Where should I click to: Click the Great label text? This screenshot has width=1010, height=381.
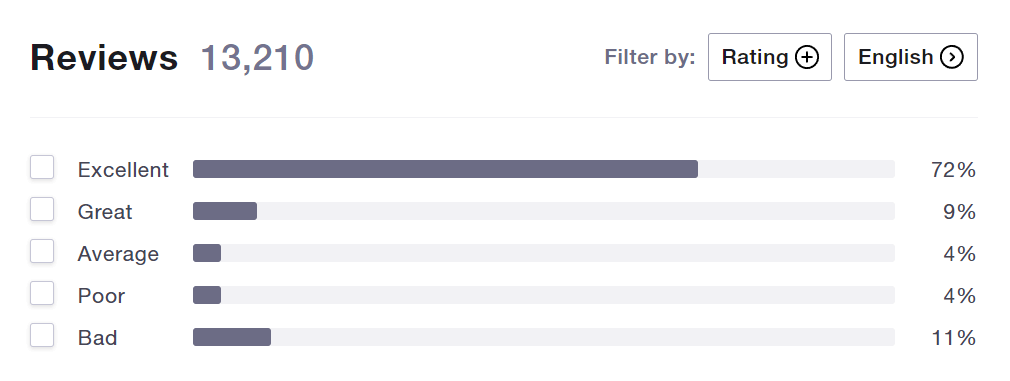(105, 211)
